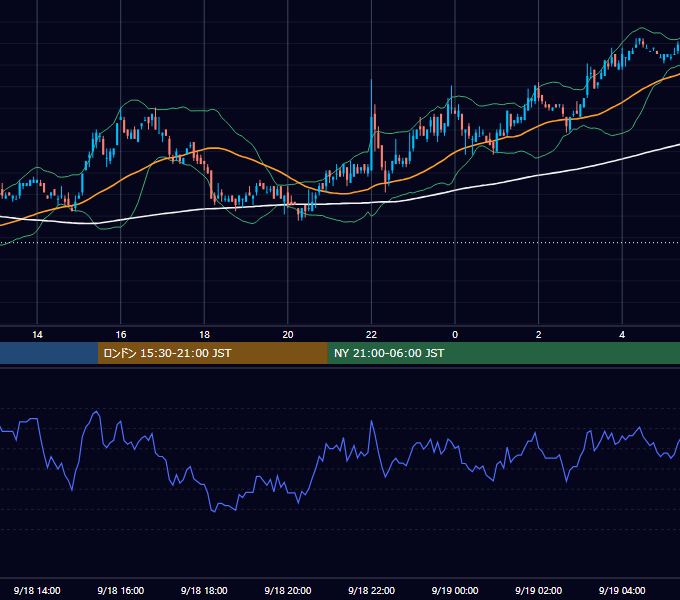Click the '9/18 20:00' label on the bottom axis
The width and height of the screenshot is (680, 600).
tap(288, 590)
